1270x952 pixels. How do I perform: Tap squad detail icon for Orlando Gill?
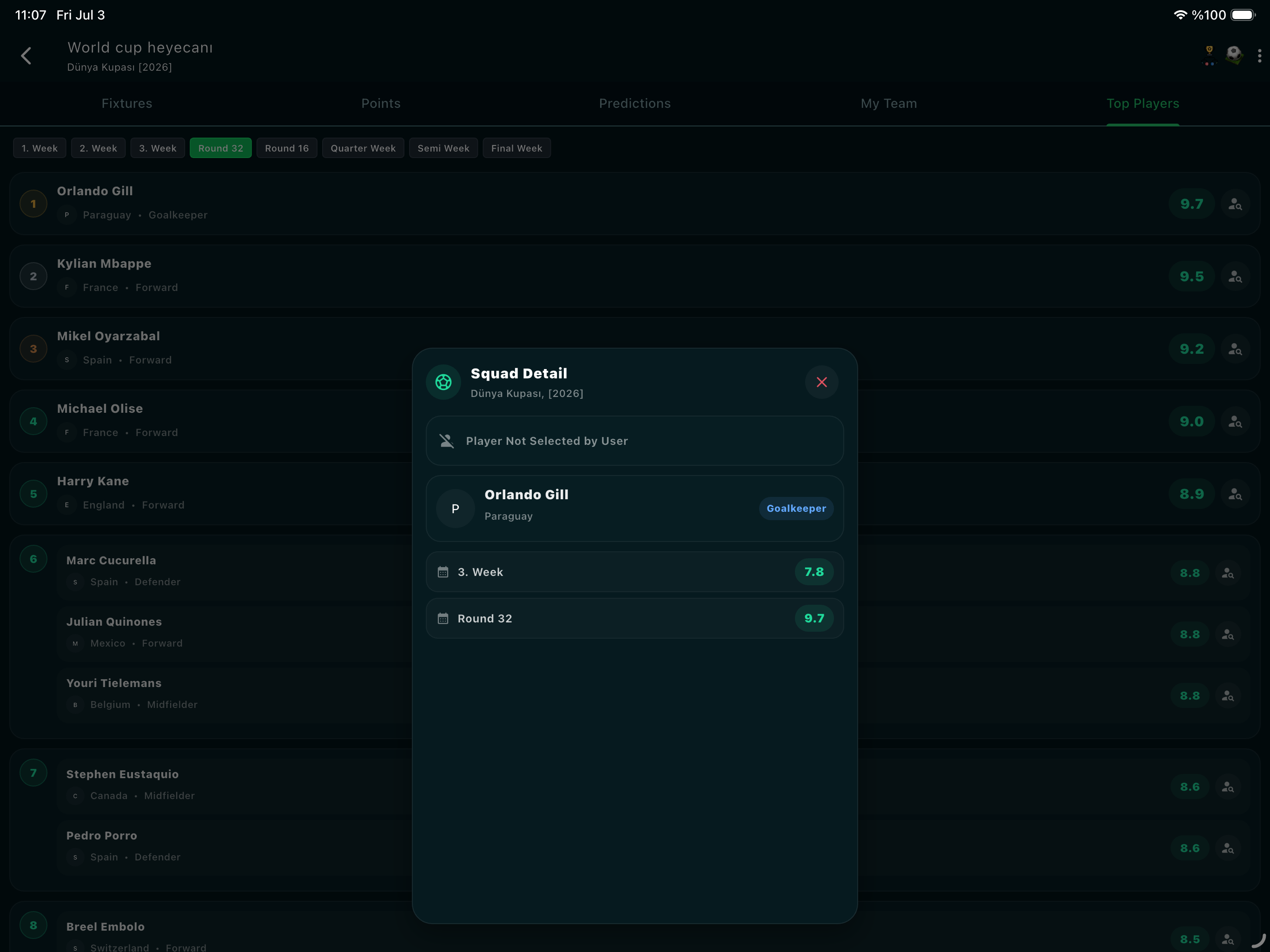tap(1235, 204)
